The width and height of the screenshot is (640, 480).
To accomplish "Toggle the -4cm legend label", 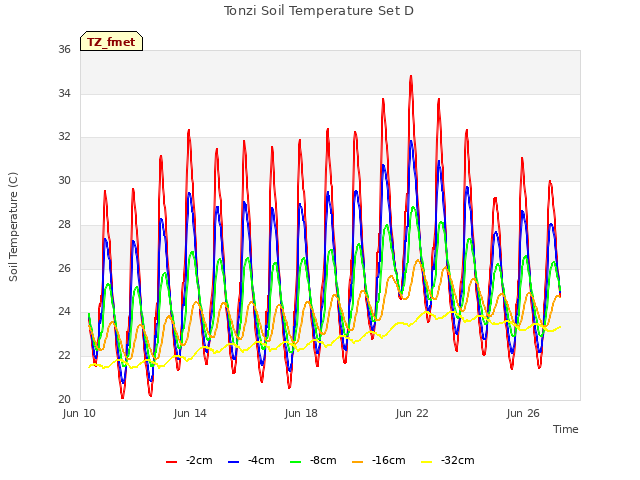I will tap(261, 460).
